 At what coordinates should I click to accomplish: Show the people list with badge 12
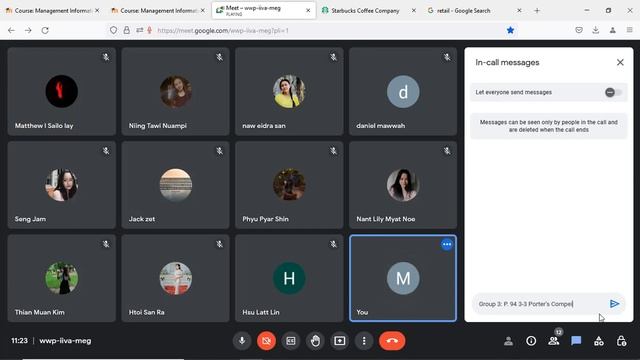click(554, 340)
